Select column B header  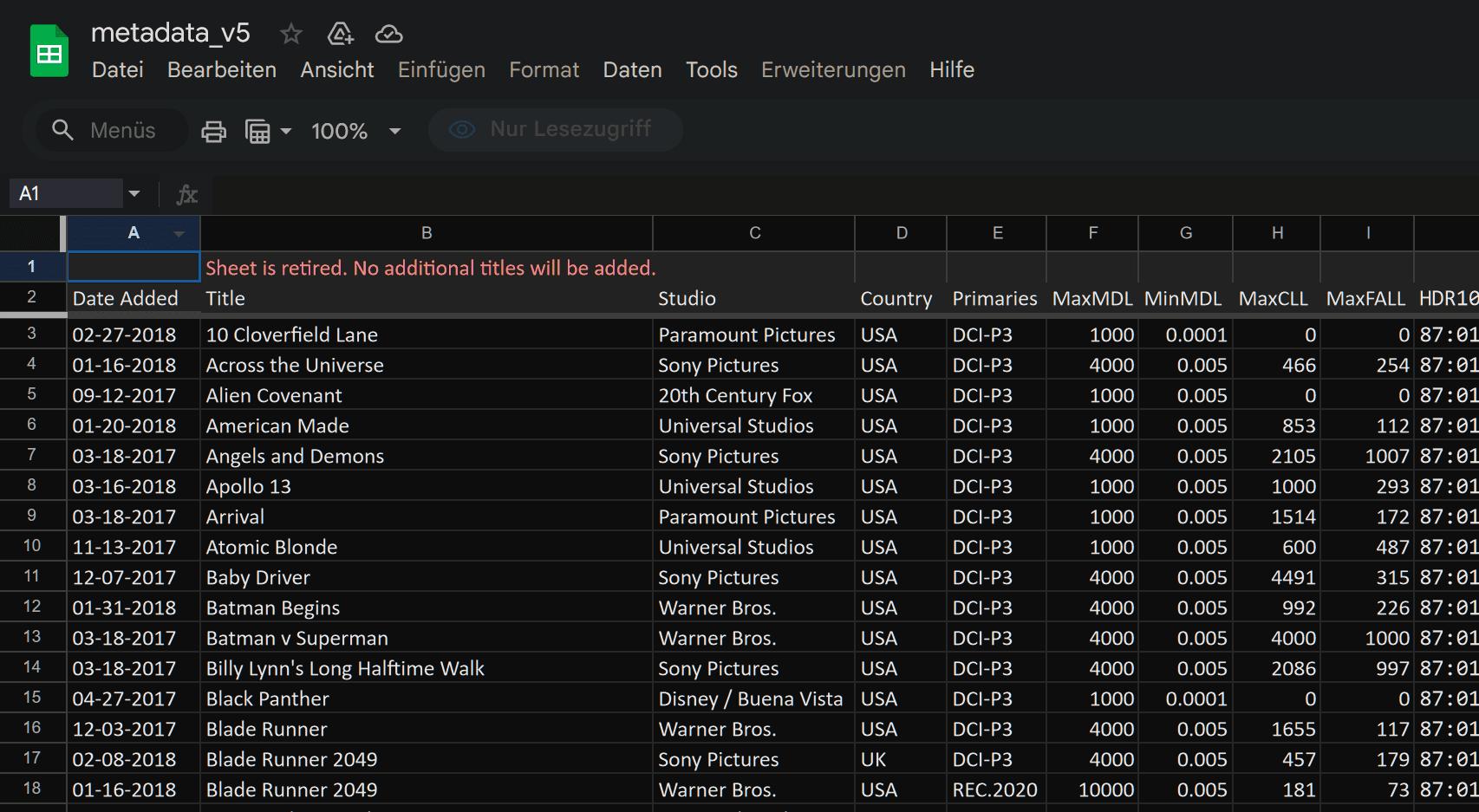[x=427, y=233]
